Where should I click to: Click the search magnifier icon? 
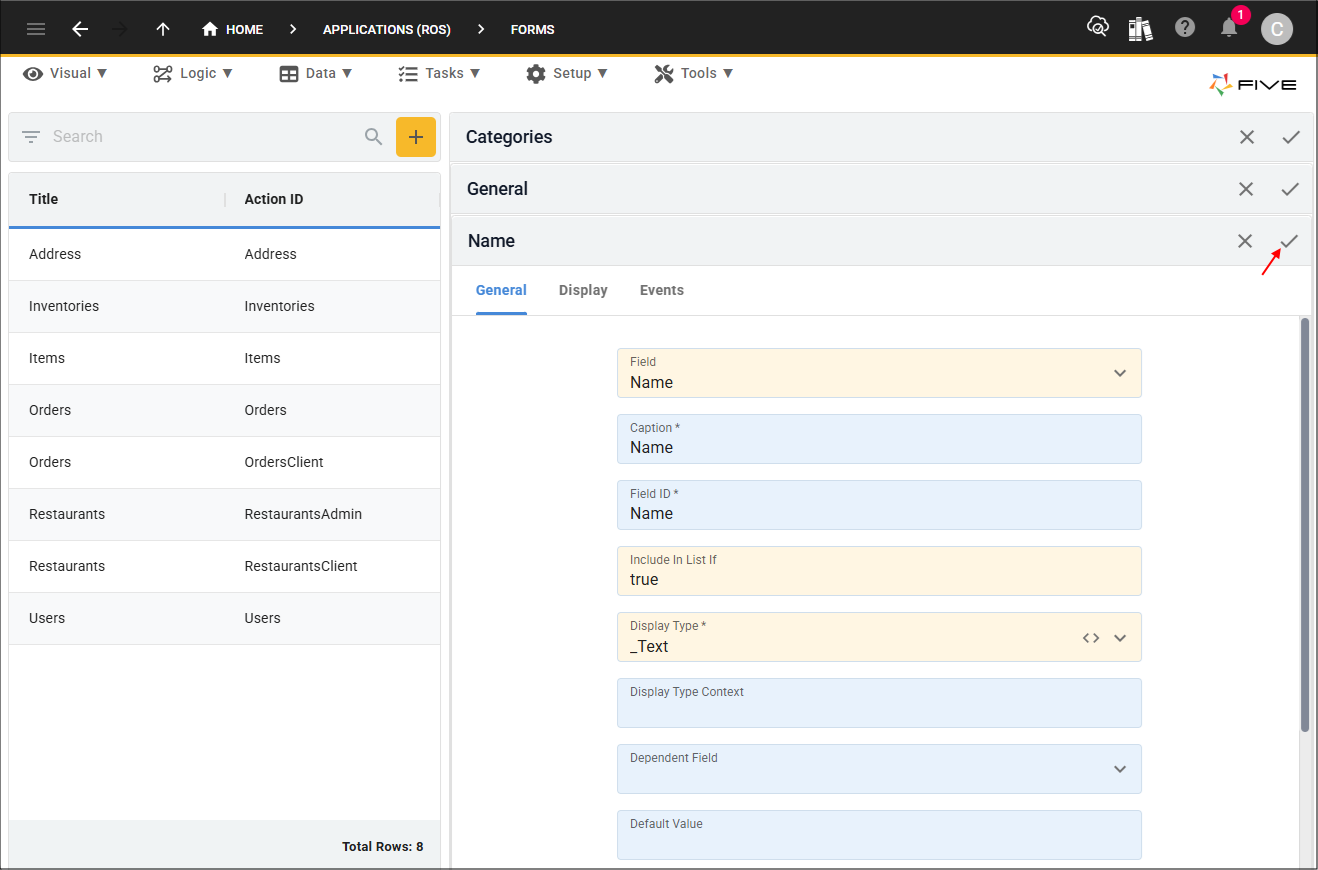coord(374,137)
